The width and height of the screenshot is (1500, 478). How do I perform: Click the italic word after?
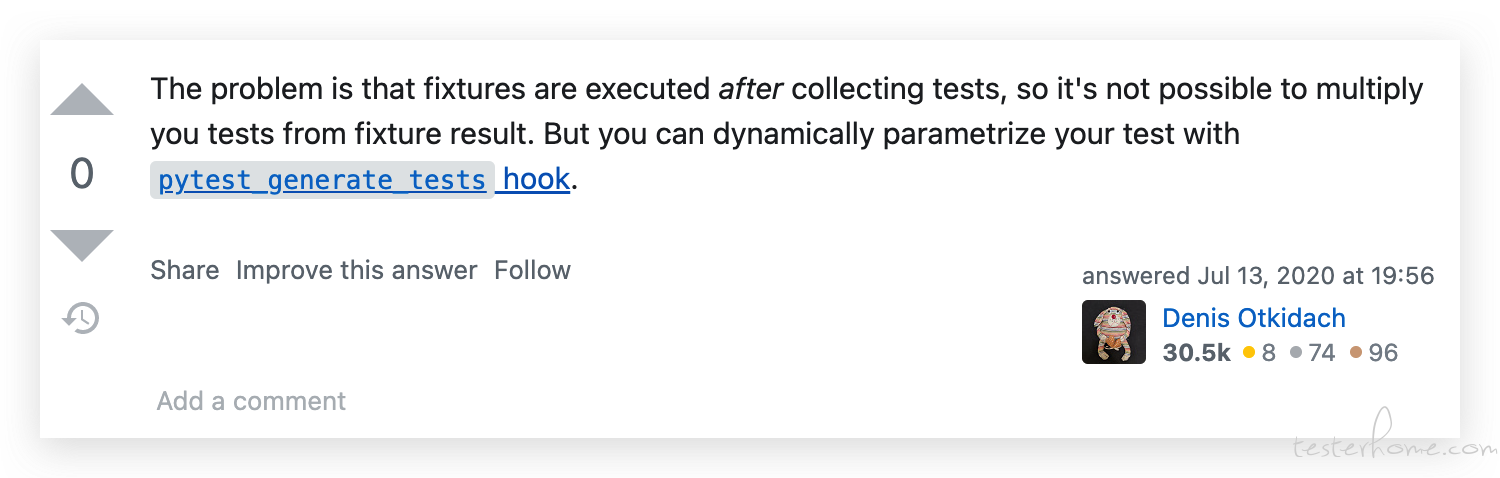click(x=751, y=89)
